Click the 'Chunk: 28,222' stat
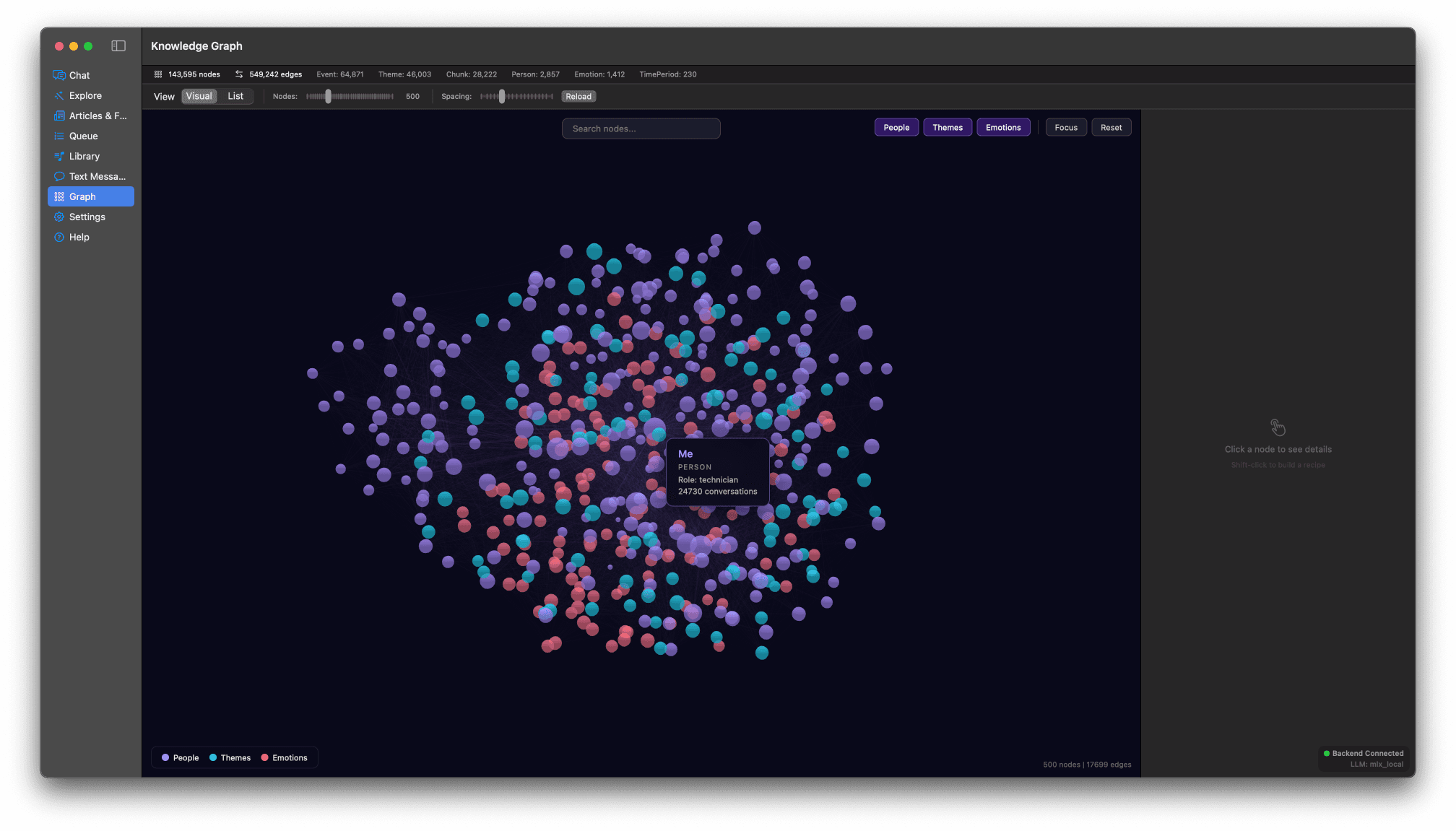The width and height of the screenshot is (1456, 831). pos(472,74)
